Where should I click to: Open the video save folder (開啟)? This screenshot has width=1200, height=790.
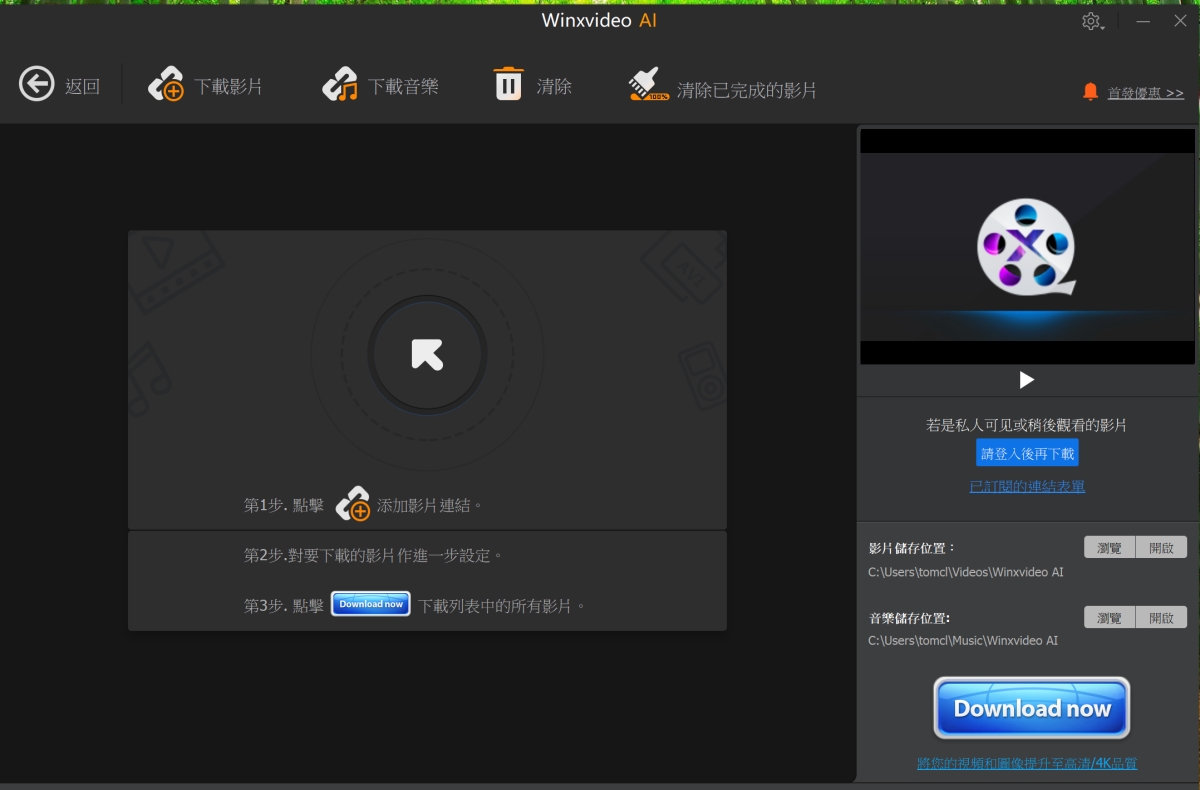(1161, 548)
